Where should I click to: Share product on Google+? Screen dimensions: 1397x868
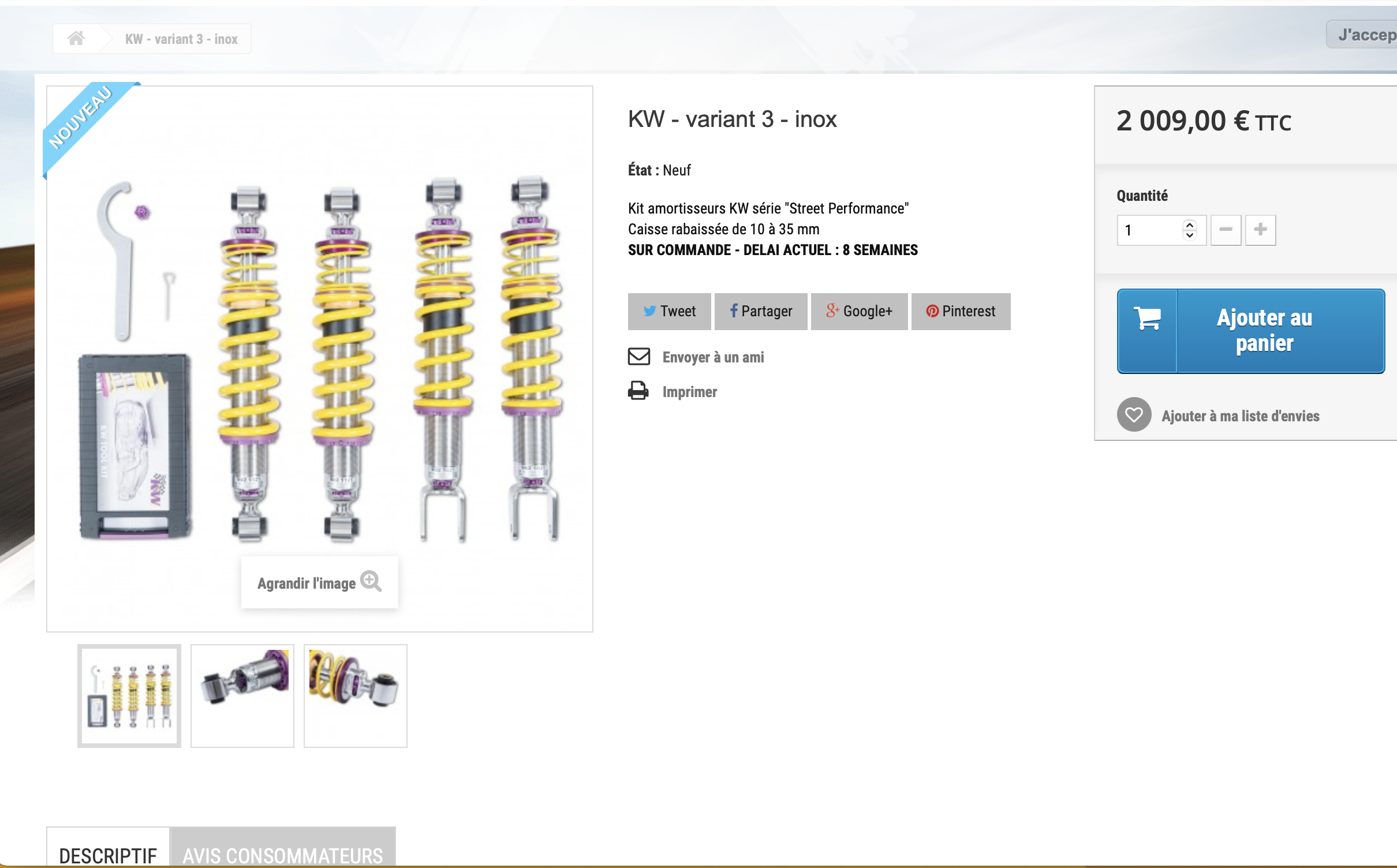(859, 312)
